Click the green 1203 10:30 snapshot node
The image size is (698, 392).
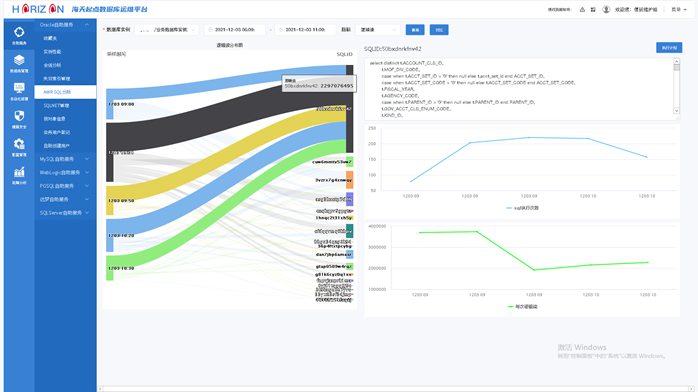tap(110, 268)
